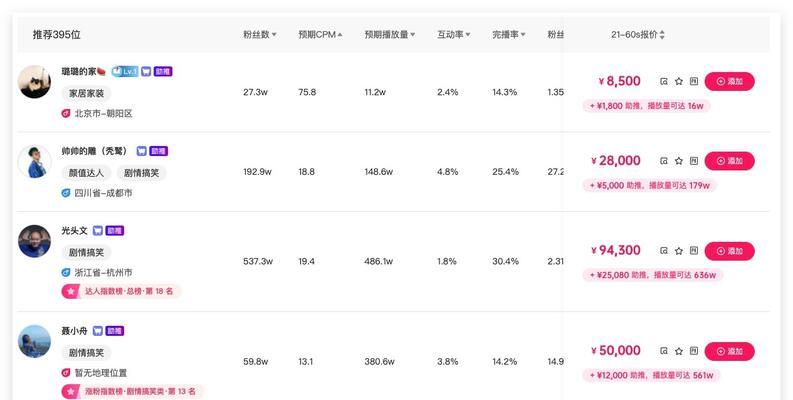Viewport: 793px width, 400px height.
Task: Toggle sorting on 21-60s报价 header
Action: tap(638, 34)
